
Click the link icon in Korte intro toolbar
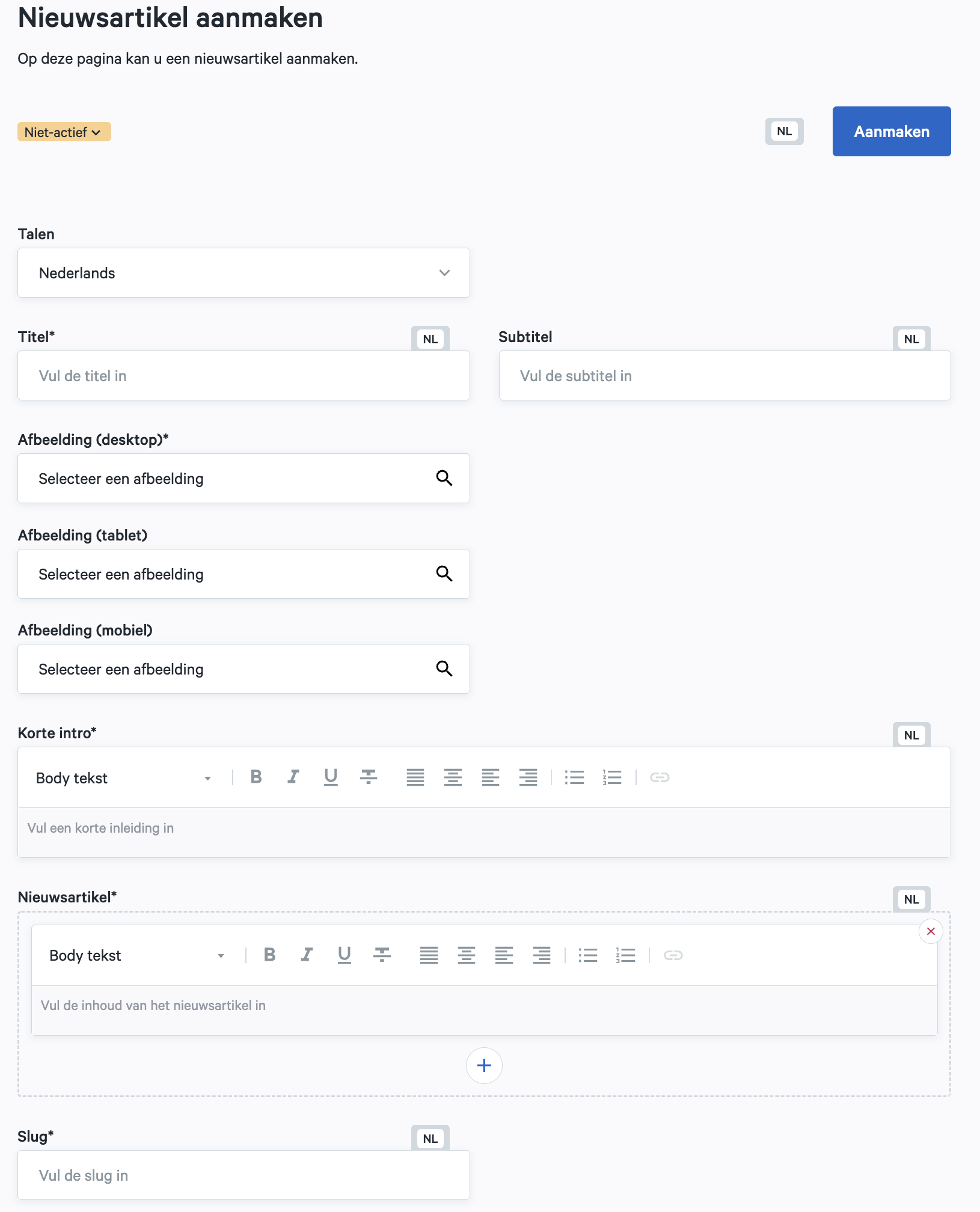[660, 777]
